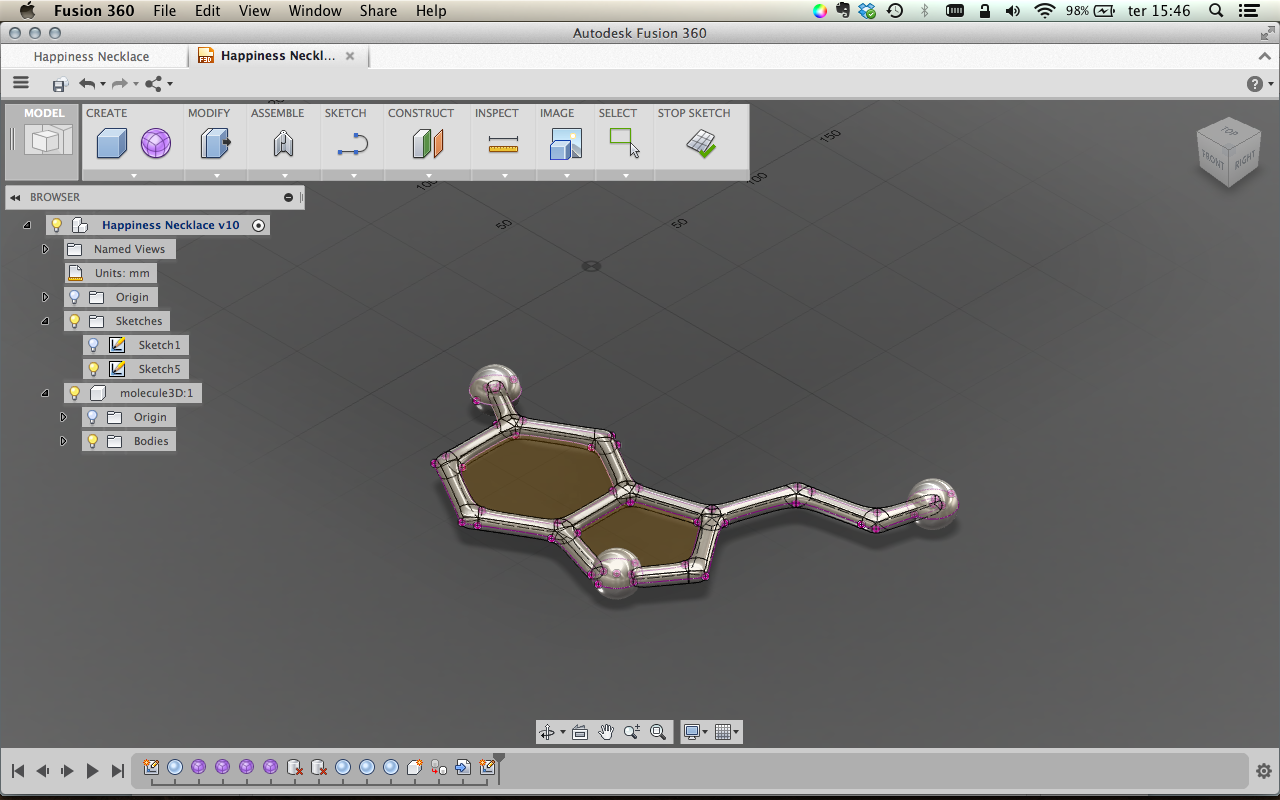Screen dimensions: 1280x800
Task: Toggle top-level Origin folder lightbulb
Action: click(74, 297)
